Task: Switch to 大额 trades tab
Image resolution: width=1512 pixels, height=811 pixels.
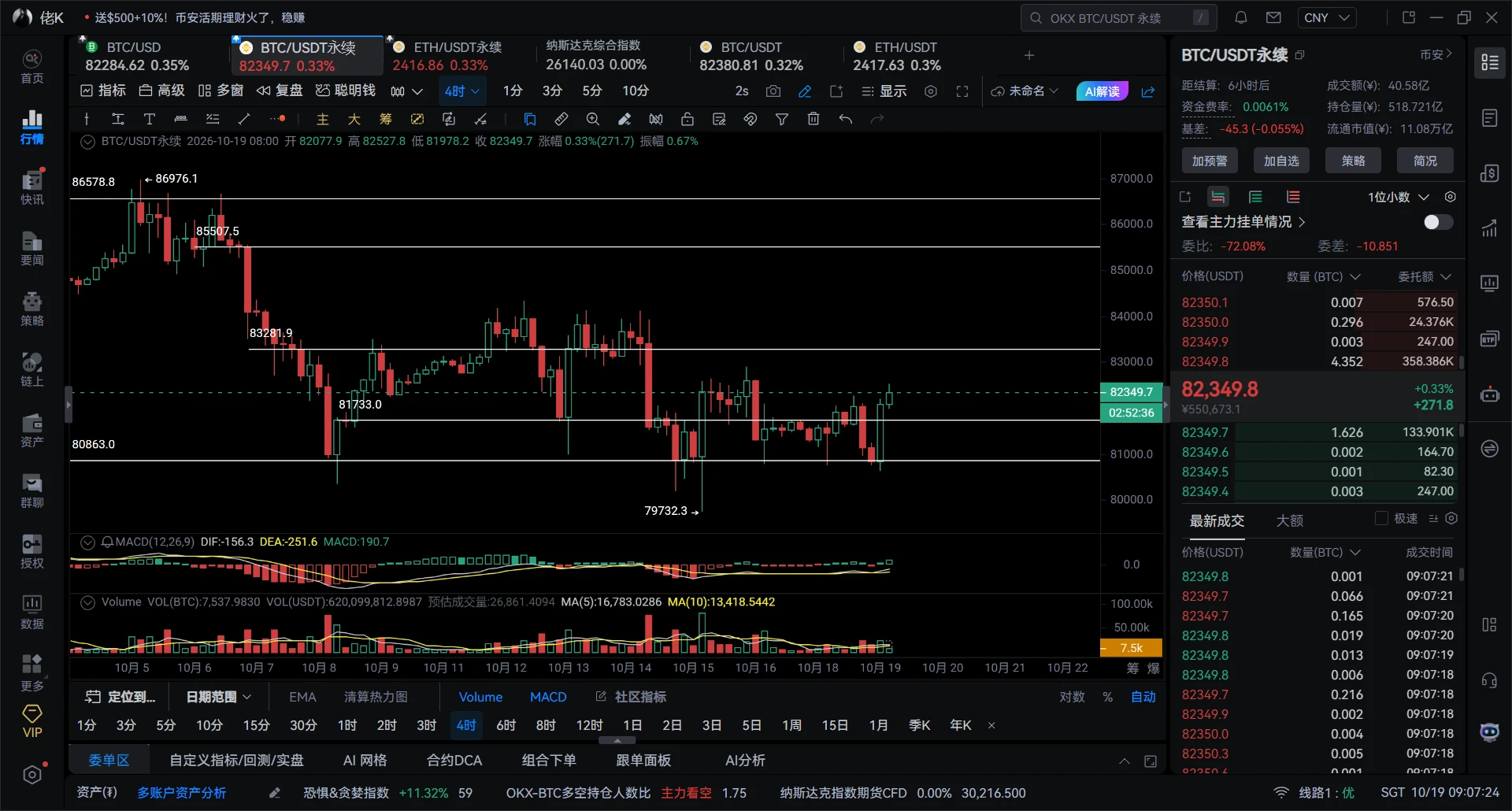Action: pos(1289,520)
